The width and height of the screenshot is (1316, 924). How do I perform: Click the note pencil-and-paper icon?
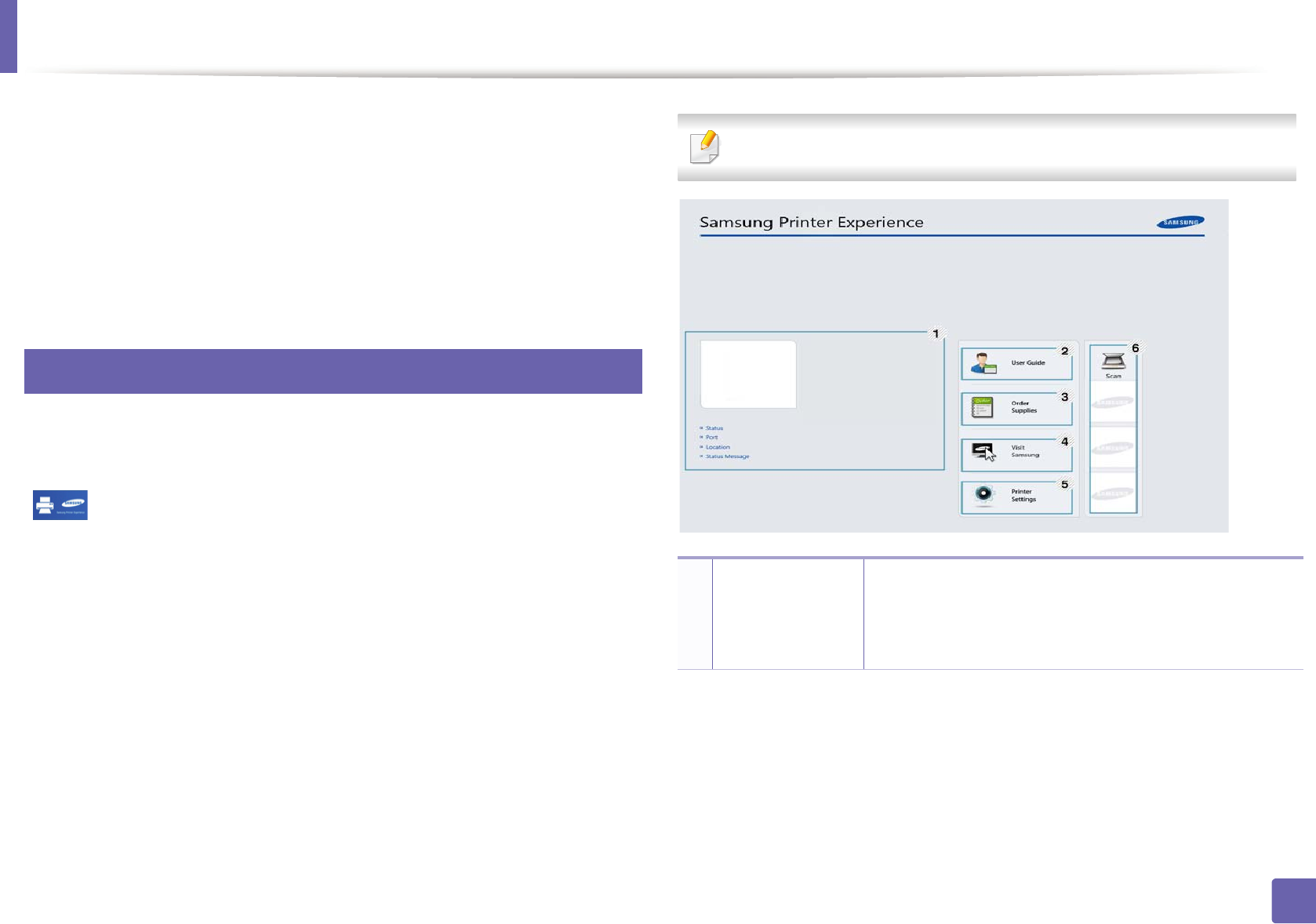(704, 147)
